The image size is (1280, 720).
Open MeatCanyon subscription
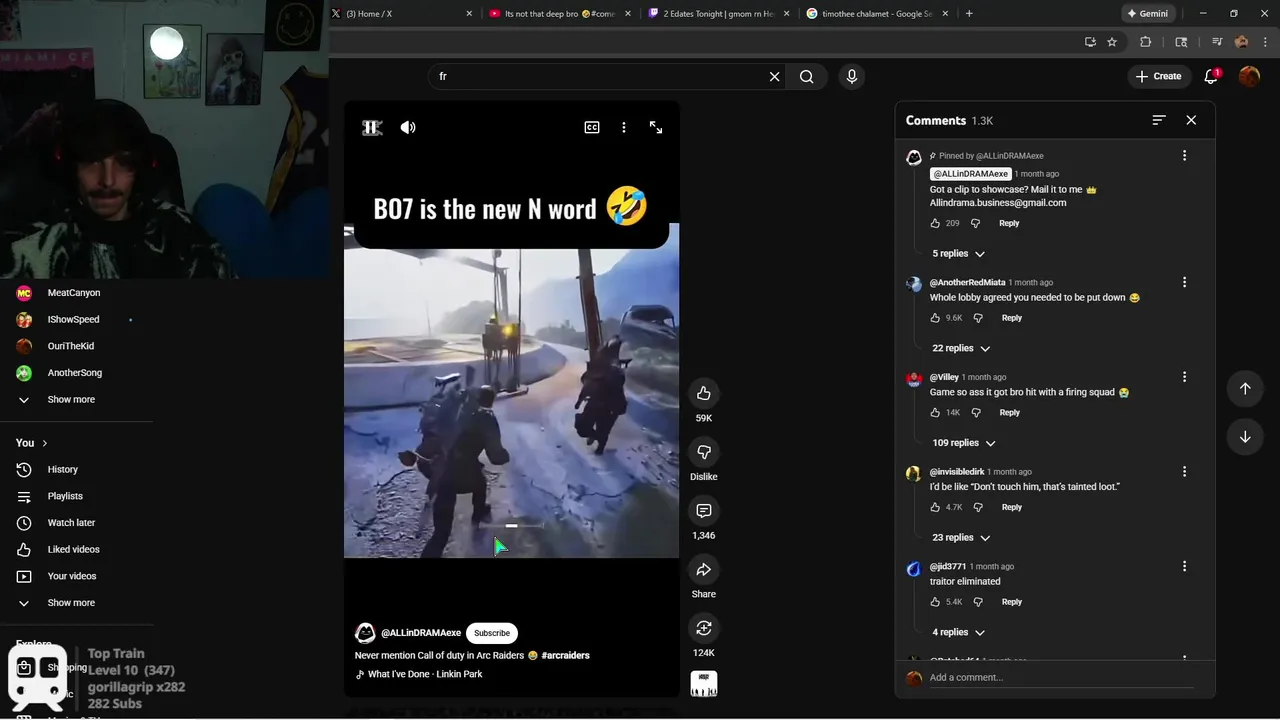click(x=76, y=293)
